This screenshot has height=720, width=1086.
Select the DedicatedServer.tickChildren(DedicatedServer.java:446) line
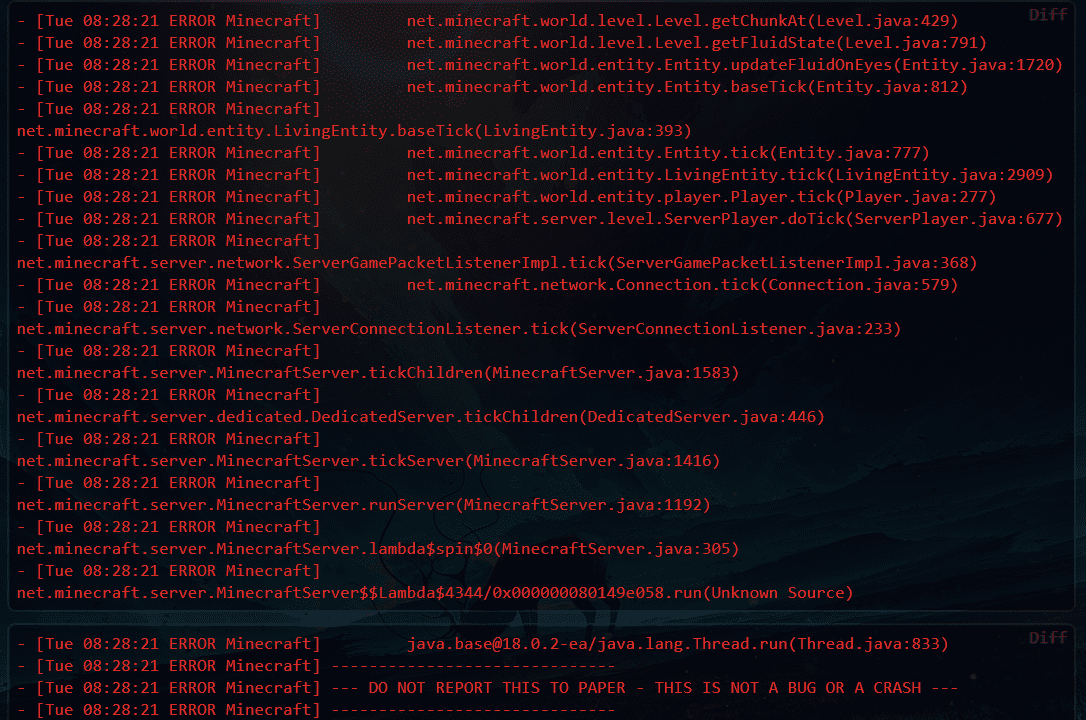tap(420, 417)
